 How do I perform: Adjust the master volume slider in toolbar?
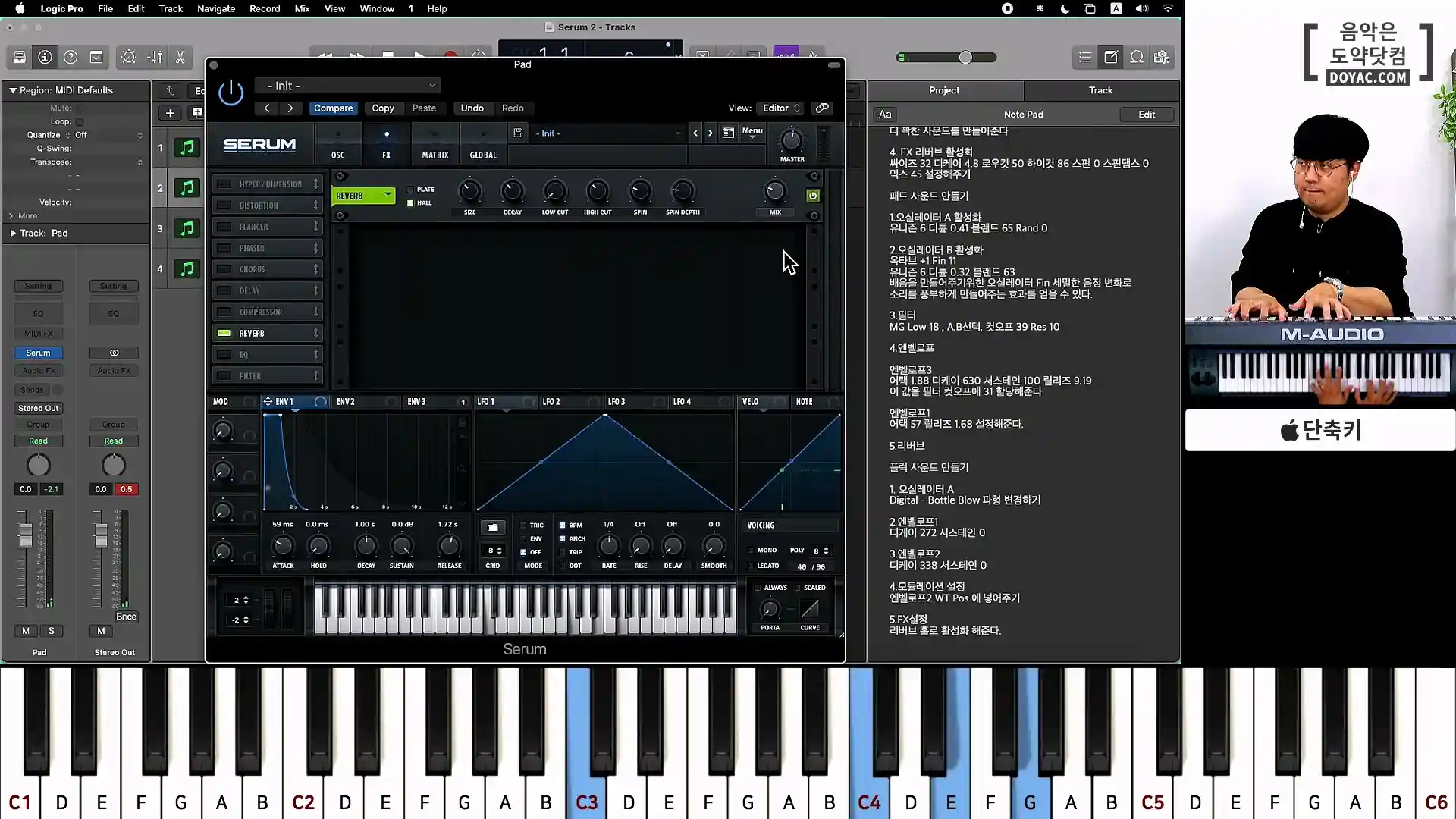click(965, 58)
